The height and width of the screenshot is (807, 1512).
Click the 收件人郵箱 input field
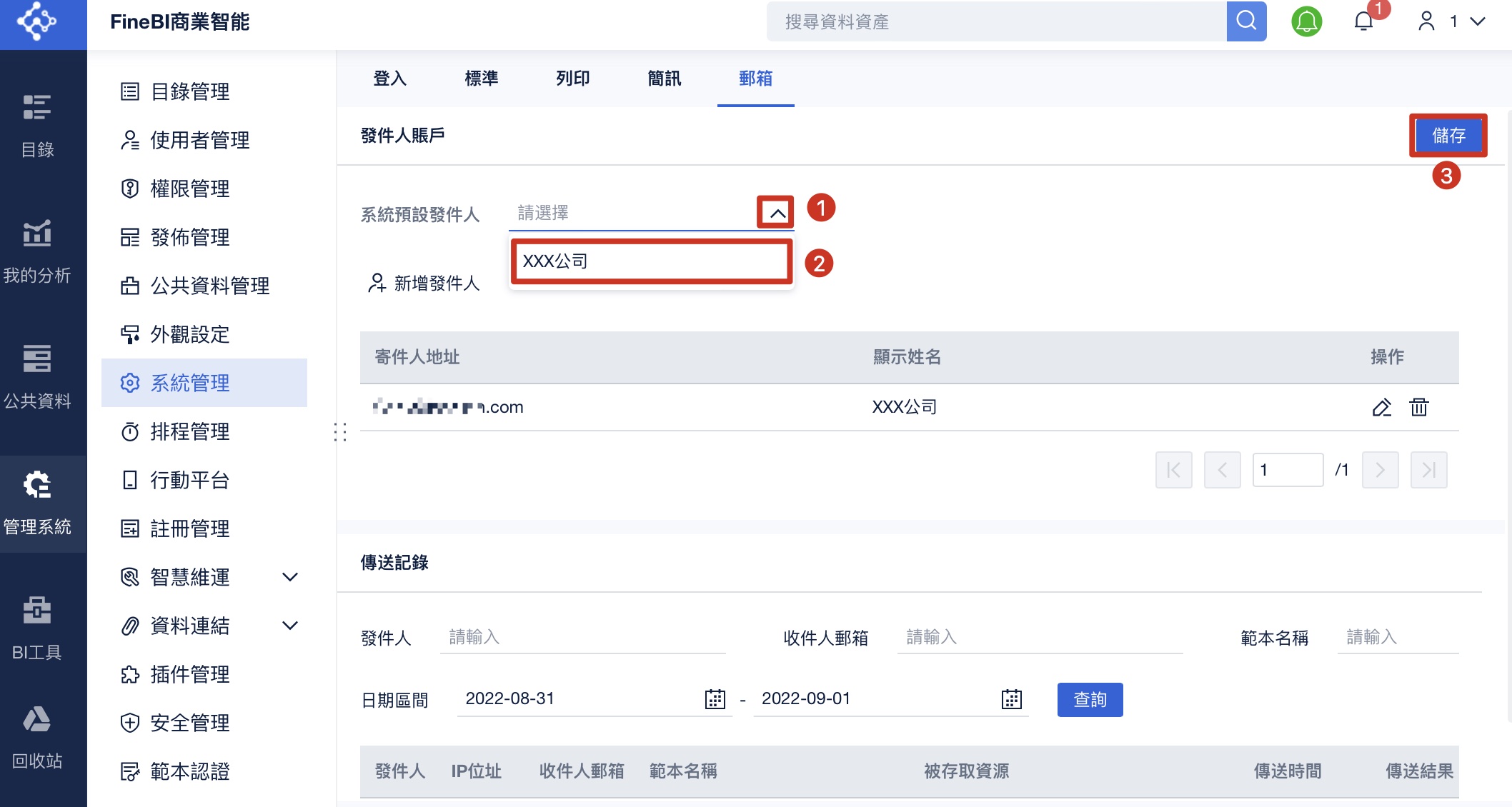[1040, 637]
